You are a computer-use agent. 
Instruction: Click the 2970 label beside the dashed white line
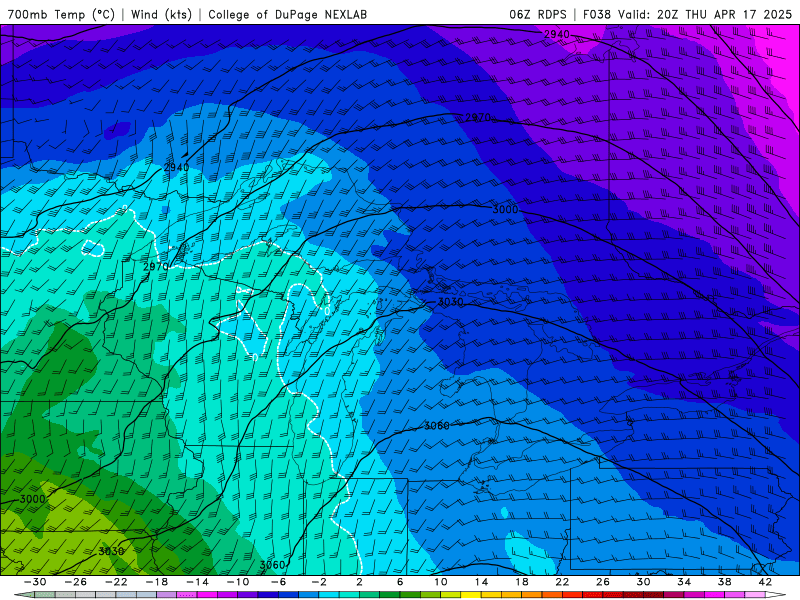(156, 267)
